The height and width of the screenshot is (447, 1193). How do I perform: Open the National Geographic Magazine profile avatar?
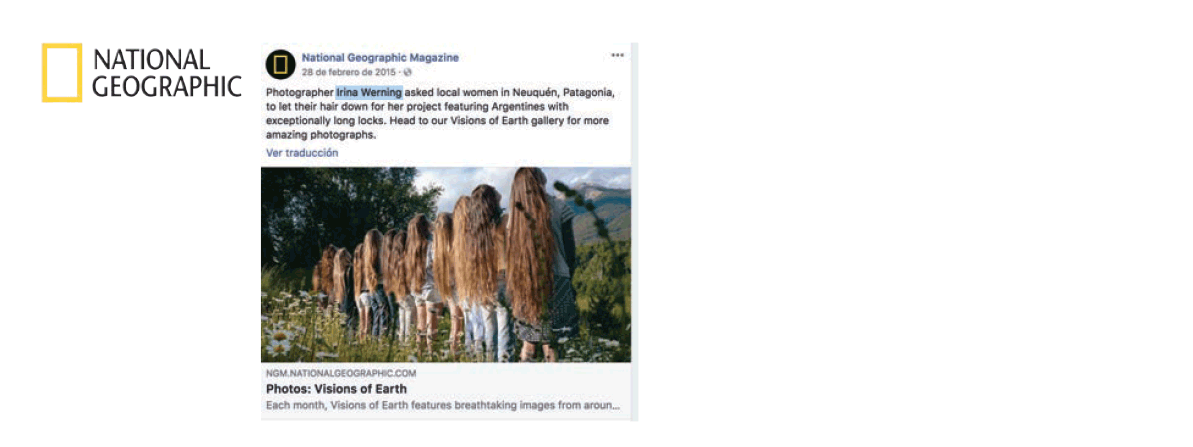point(280,64)
